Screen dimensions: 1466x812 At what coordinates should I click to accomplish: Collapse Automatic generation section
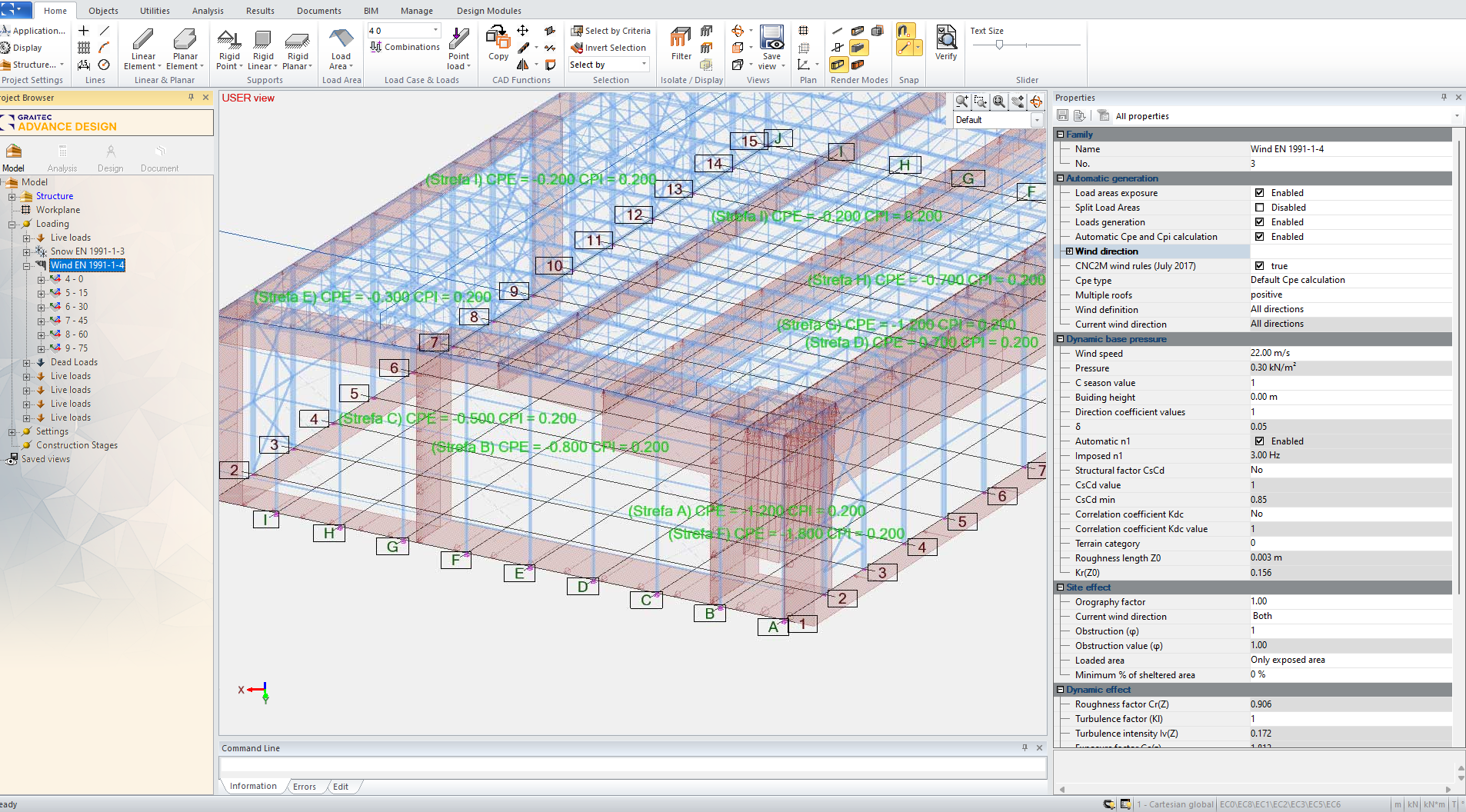(1061, 178)
